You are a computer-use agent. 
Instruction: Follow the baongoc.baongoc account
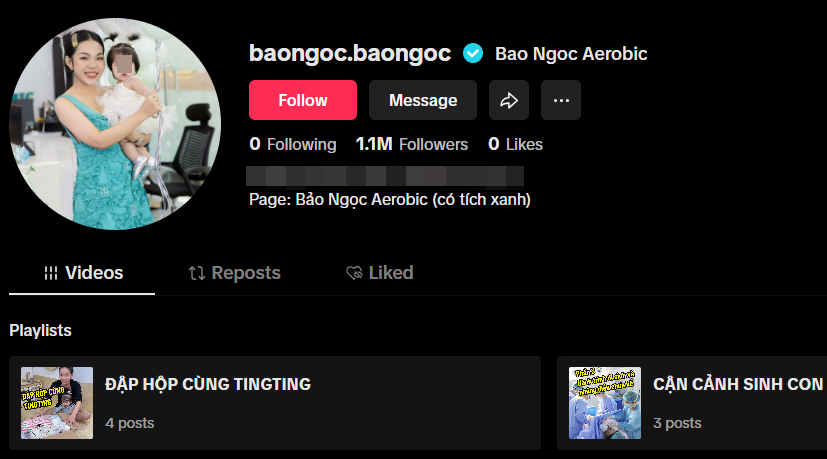(x=303, y=100)
